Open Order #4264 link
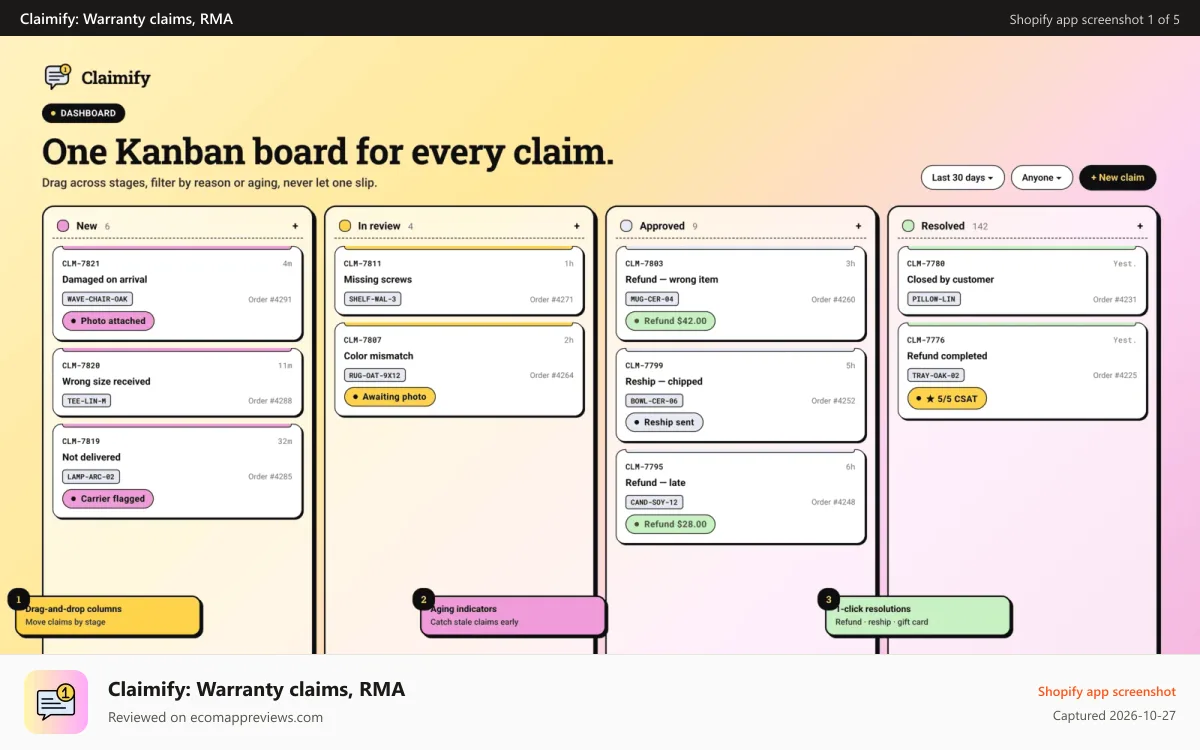 point(552,376)
